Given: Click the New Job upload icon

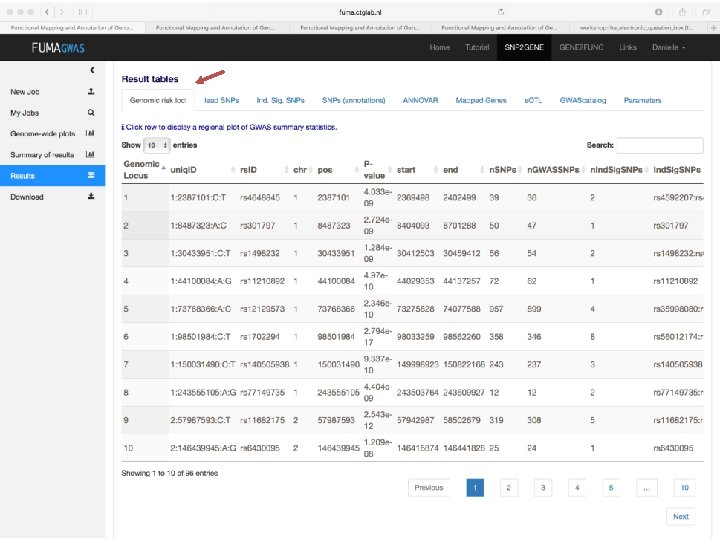Looking at the screenshot, I should pos(91,91).
